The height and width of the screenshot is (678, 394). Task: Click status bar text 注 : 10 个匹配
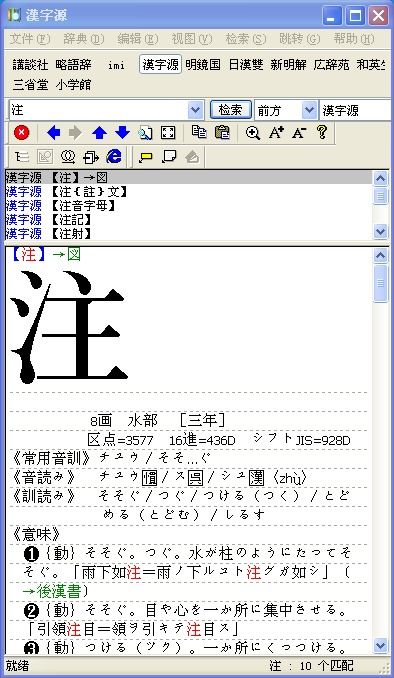click(311, 666)
